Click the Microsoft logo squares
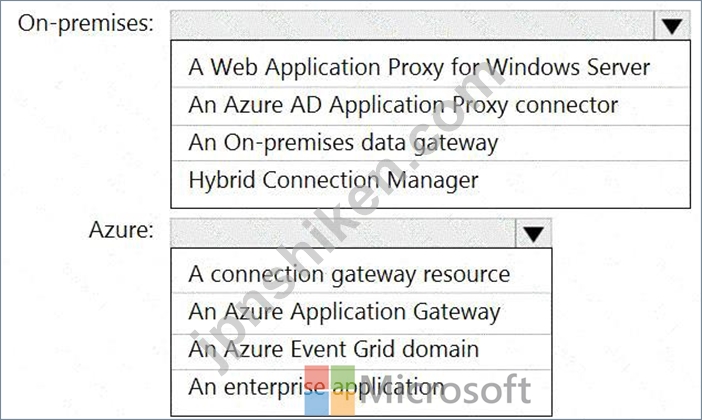This screenshot has height=420, width=702. [x=330, y=390]
